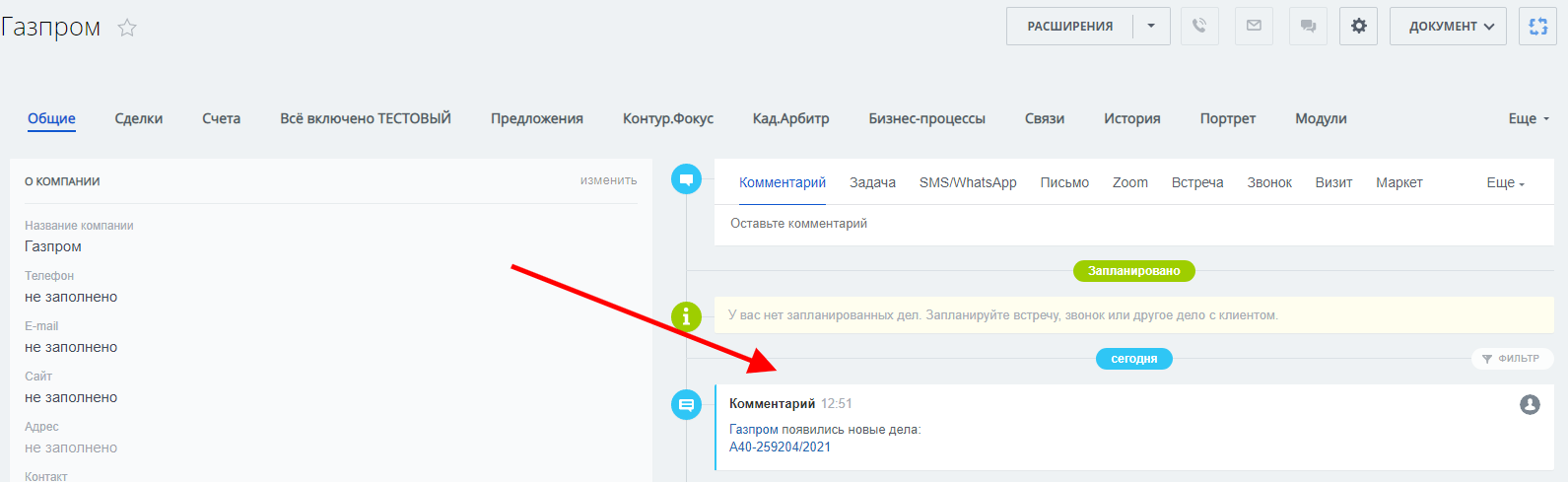Click the Телефон не заполнено field

point(71,297)
